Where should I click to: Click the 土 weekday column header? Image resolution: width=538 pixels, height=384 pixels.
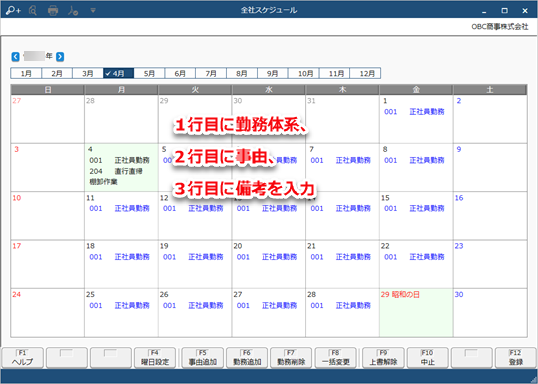[x=490, y=90]
